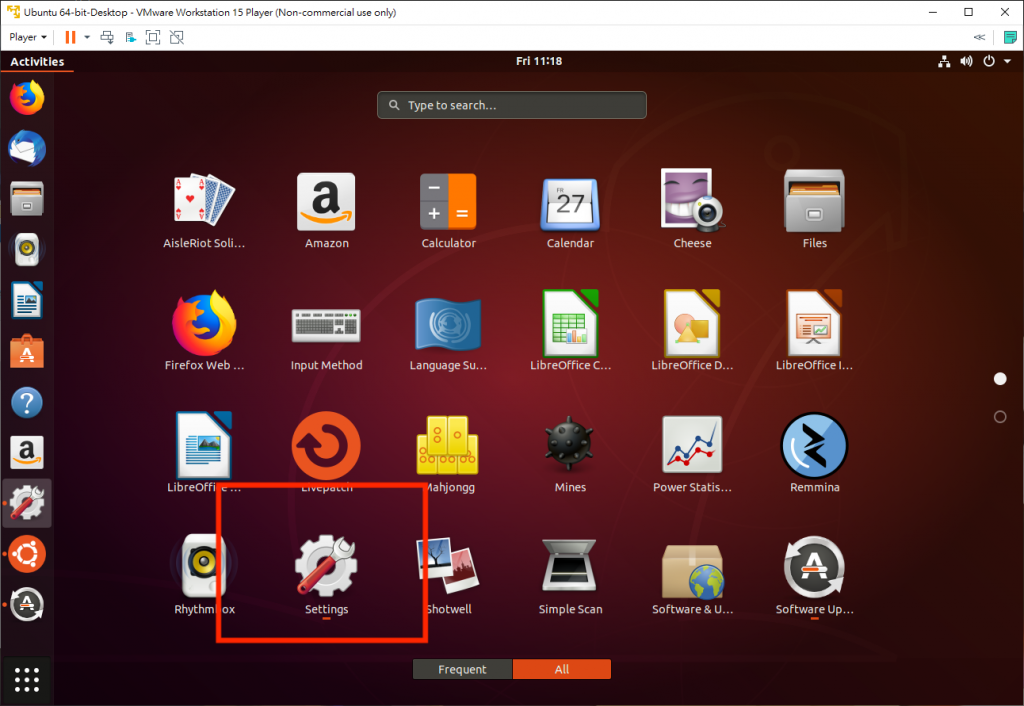Launch Shotwell photo manager
The height and width of the screenshot is (706, 1024).
[448, 575]
